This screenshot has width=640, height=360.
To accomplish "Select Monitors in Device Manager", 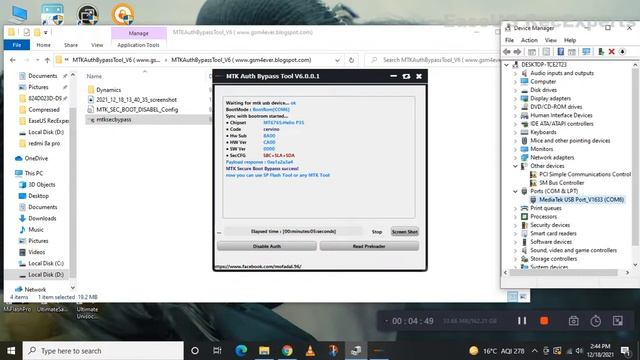I will click(542, 149).
